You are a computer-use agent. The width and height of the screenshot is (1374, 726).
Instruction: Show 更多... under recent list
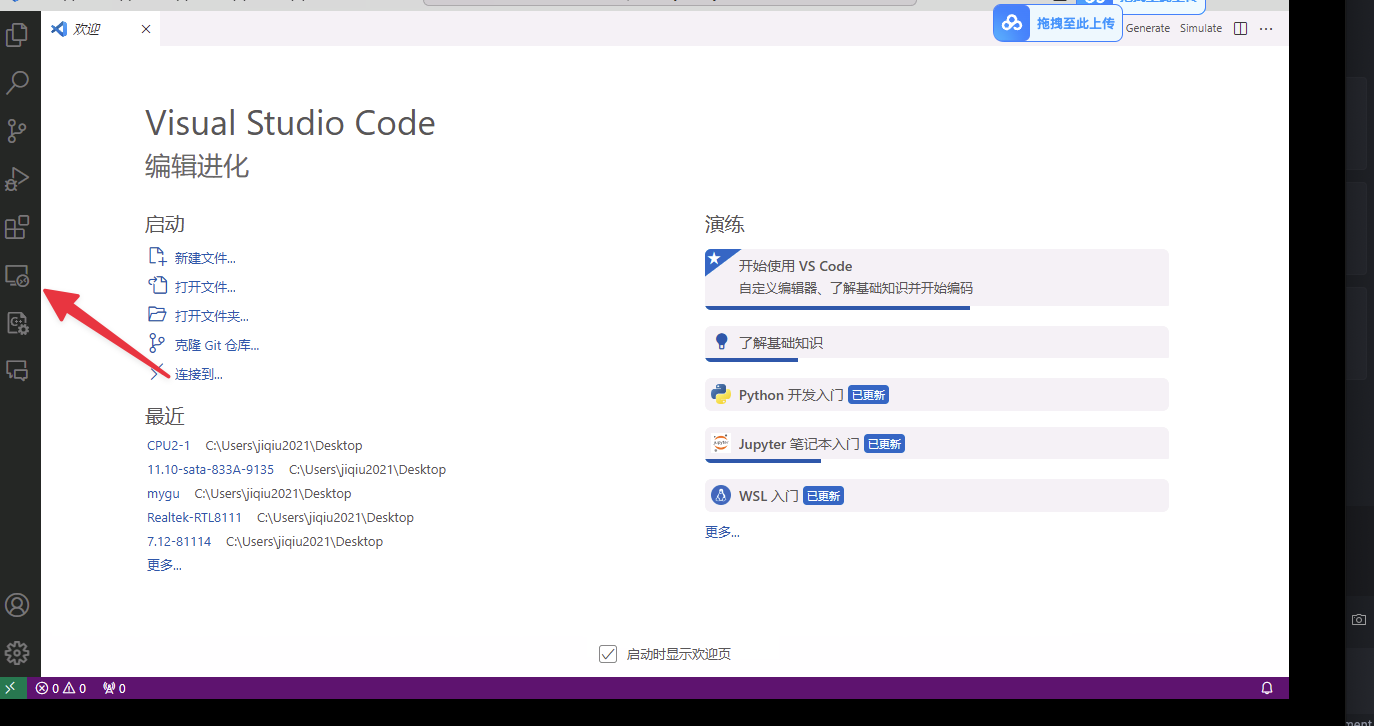click(x=164, y=565)
